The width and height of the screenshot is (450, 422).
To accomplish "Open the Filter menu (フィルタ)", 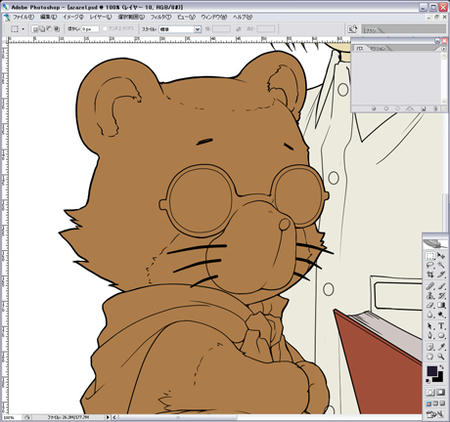I will (x=161, y=17).
